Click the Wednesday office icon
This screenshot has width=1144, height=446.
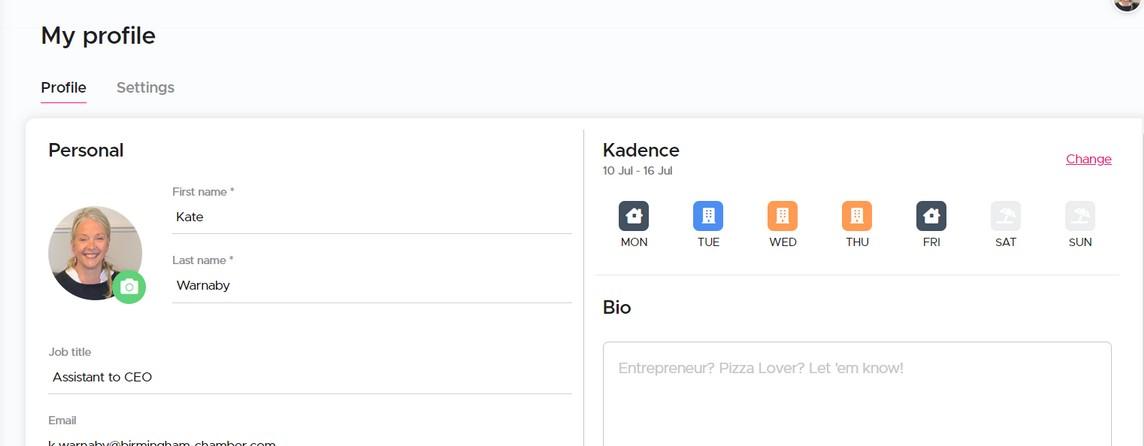(x=782, y=216)
